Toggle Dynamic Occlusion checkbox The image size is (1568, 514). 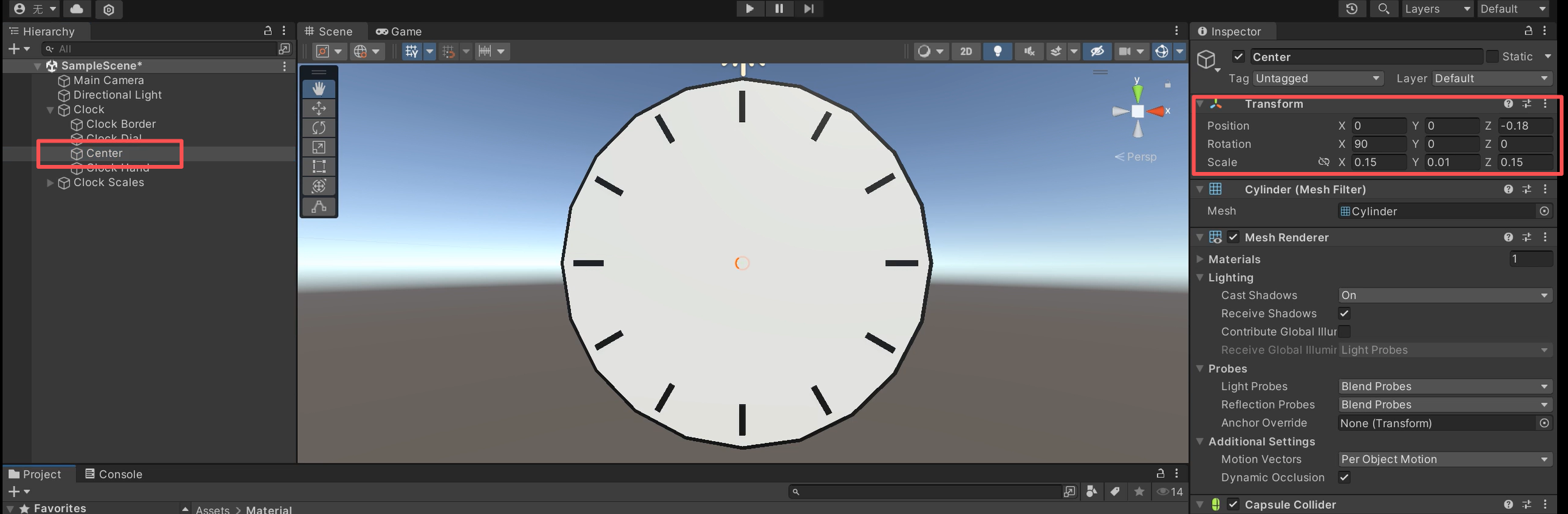[1344, 478]
